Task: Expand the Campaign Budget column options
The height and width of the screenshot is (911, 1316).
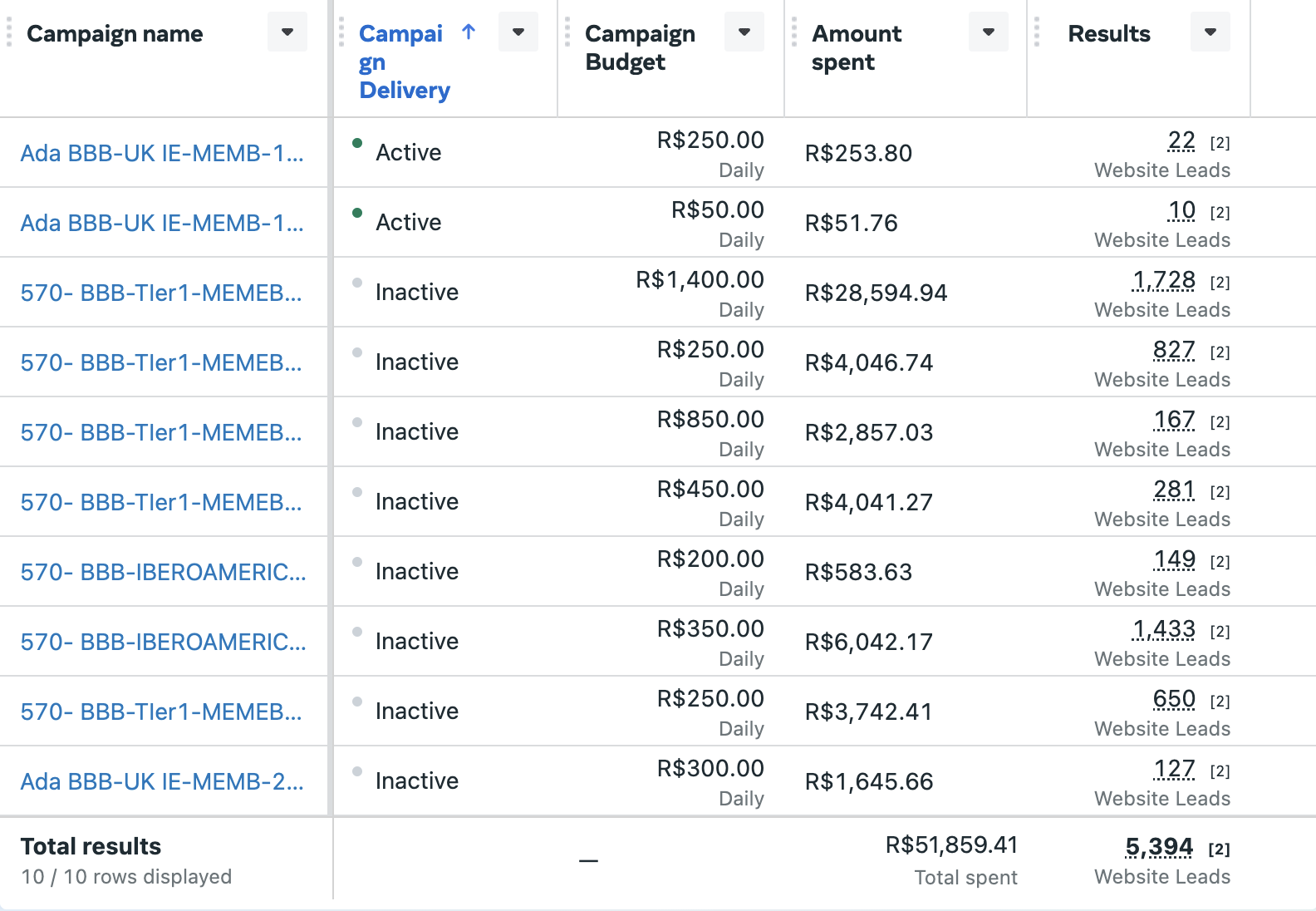Action: coord(744,32)
